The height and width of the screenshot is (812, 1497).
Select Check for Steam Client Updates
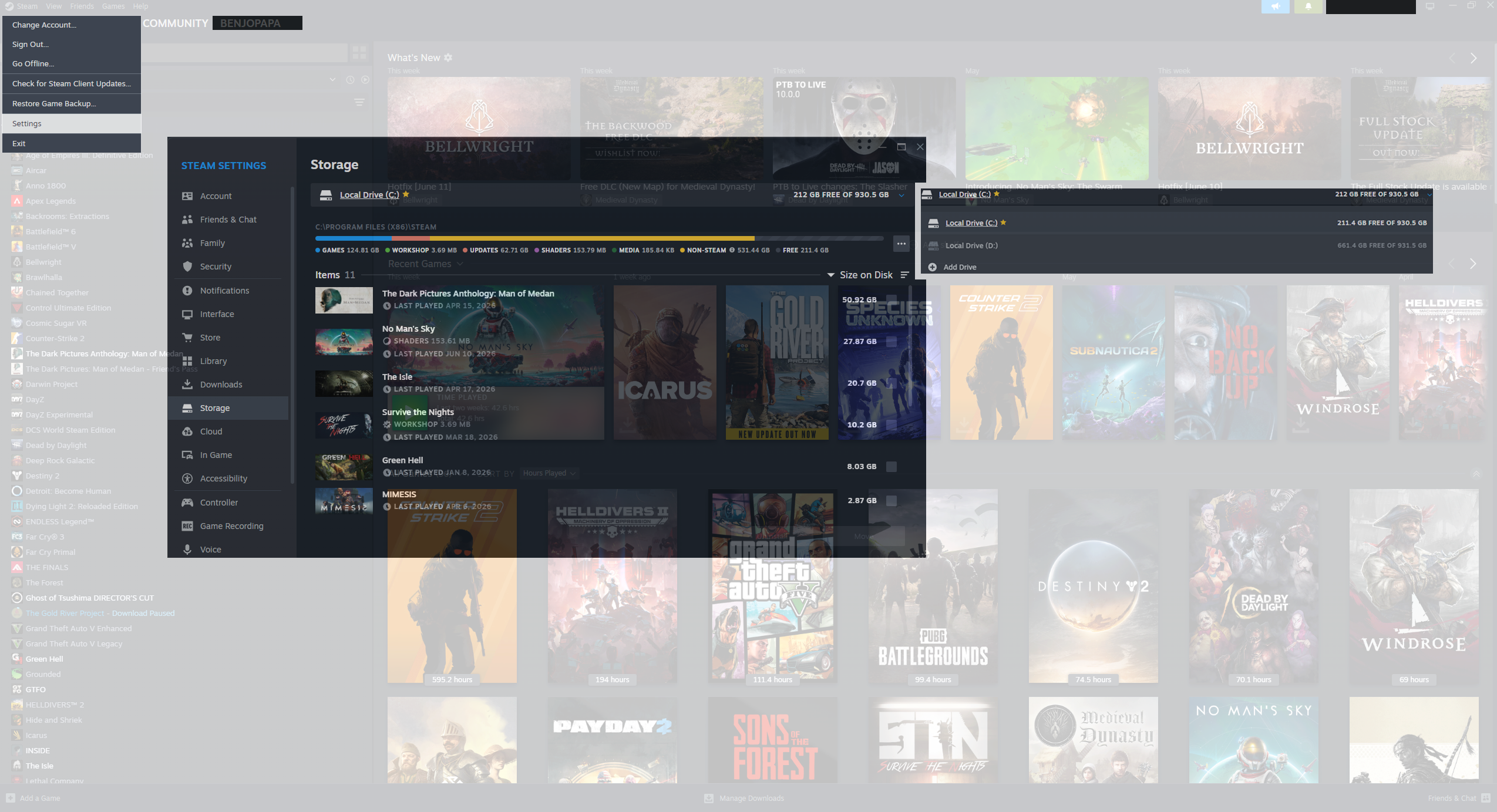pyautogui.click(x=72, y=83)
